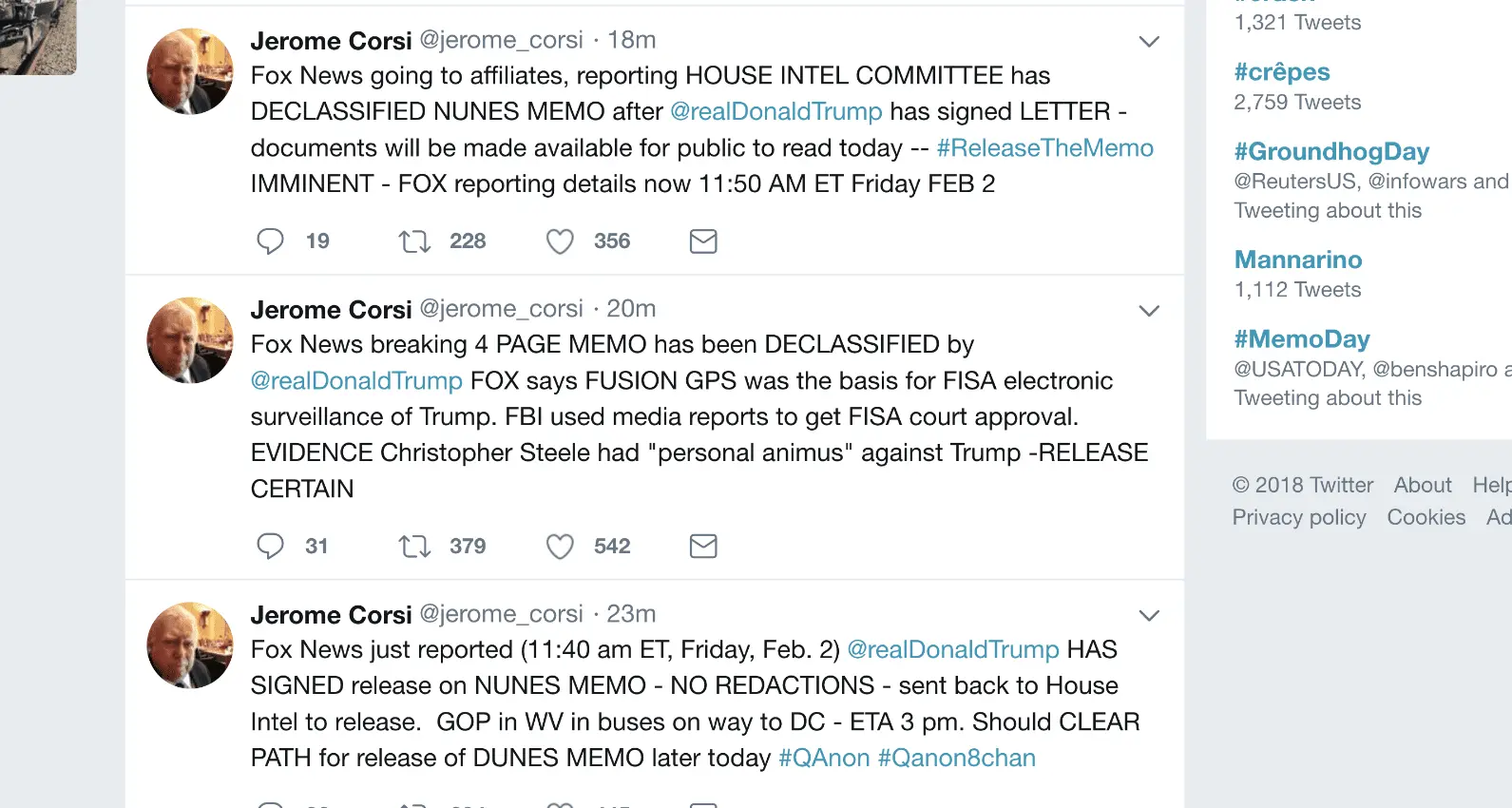Share the 20m tweet via message envelope
Image resolution: width=1512 pixels, height=808 pixels.
[703, 547]
